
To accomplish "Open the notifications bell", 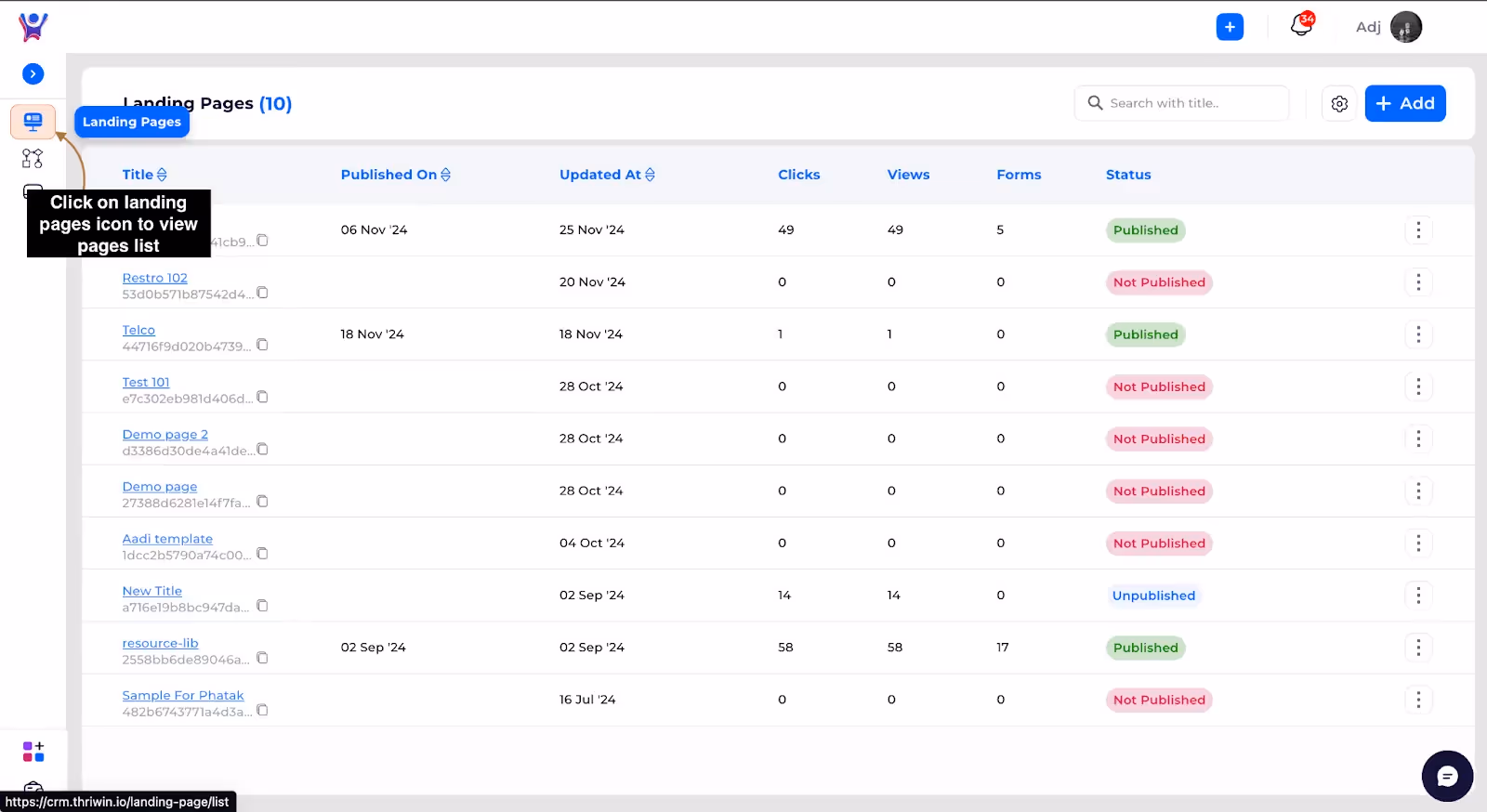I will pos(1302,25).
